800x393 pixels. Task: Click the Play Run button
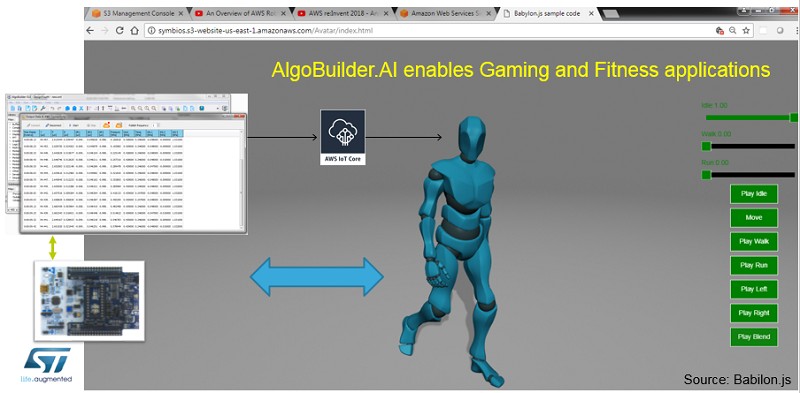pos(754,265)
